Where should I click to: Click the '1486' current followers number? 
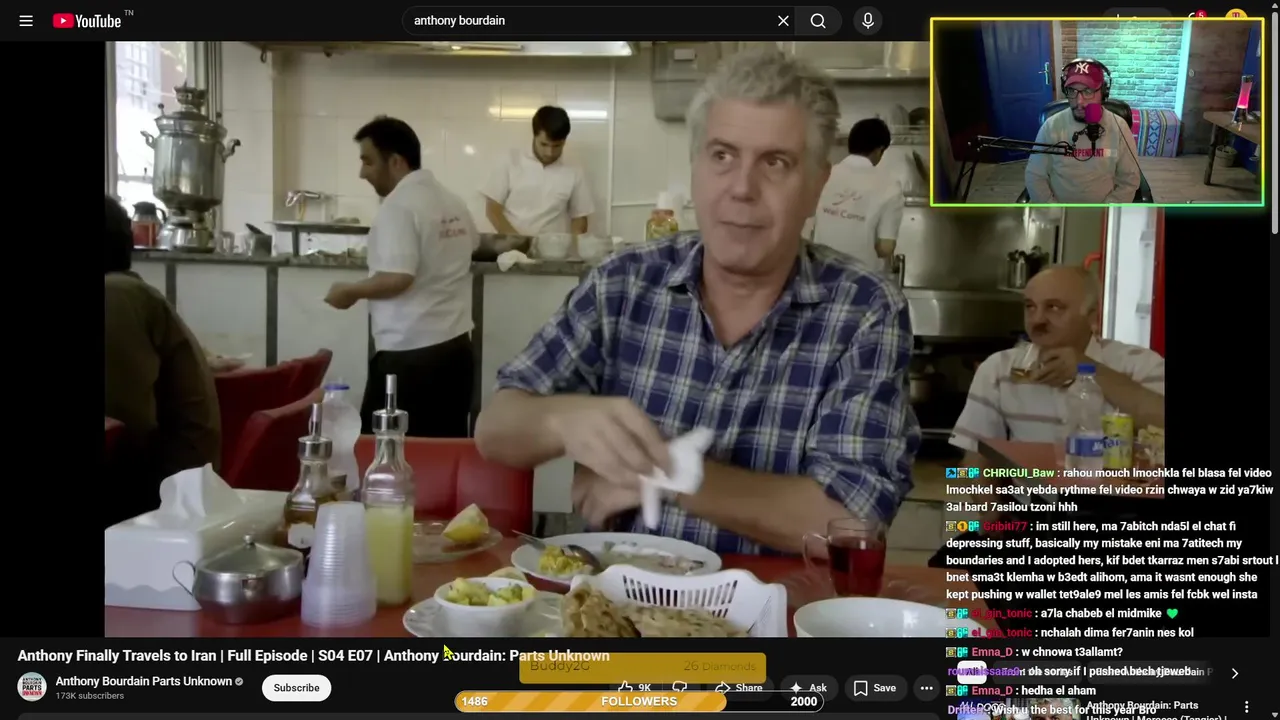[475, 701]
